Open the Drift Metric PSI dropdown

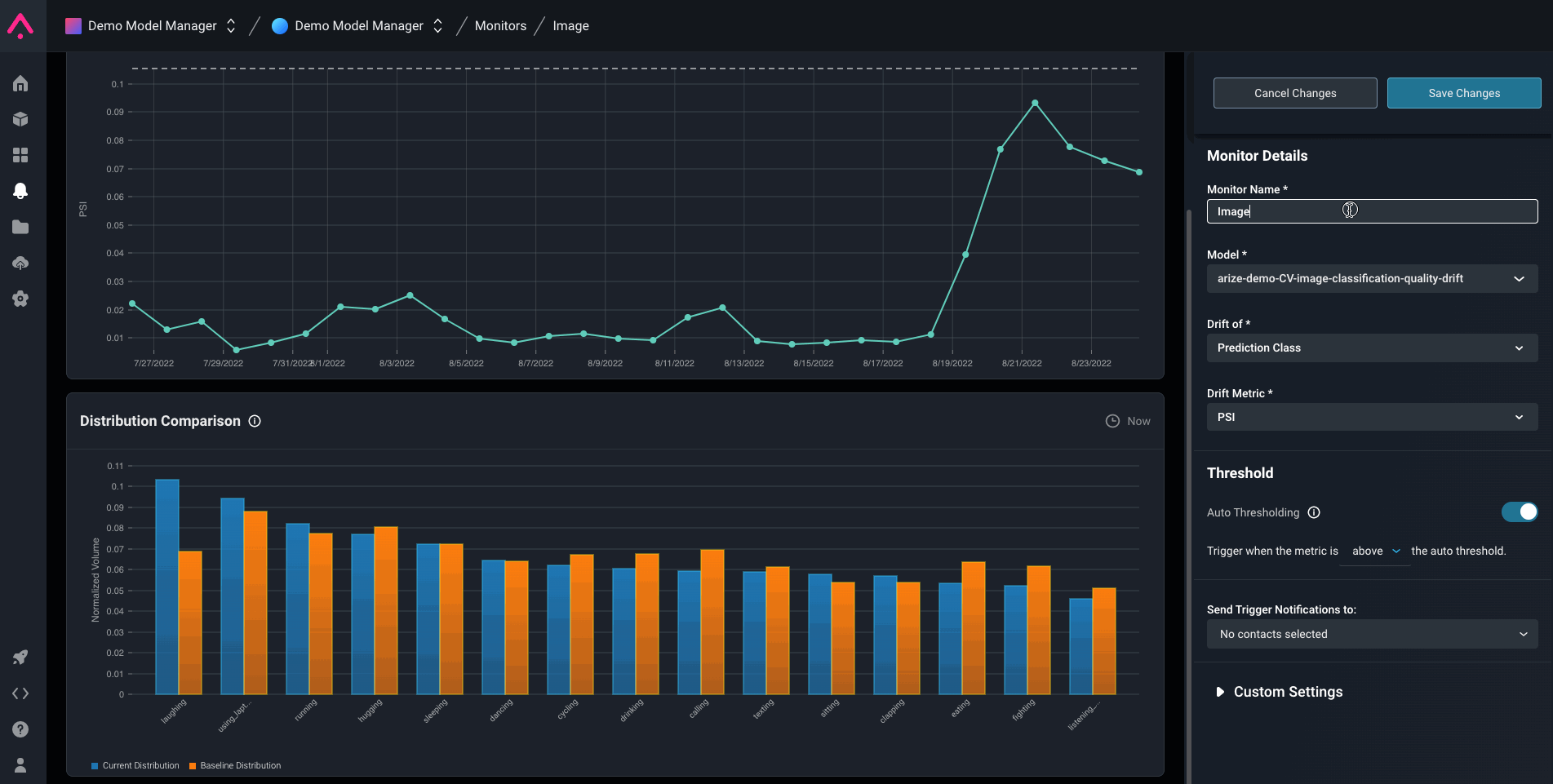(1372, 417)
